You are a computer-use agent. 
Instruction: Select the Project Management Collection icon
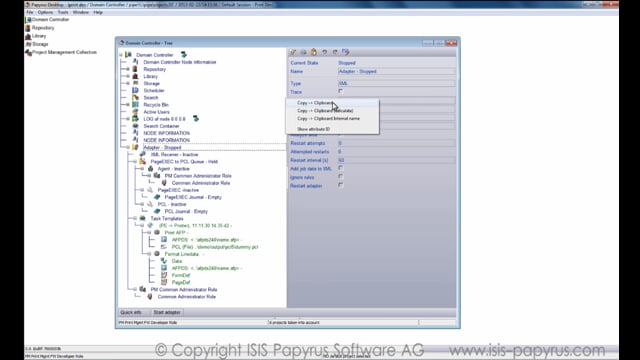[x=28, y=52]
